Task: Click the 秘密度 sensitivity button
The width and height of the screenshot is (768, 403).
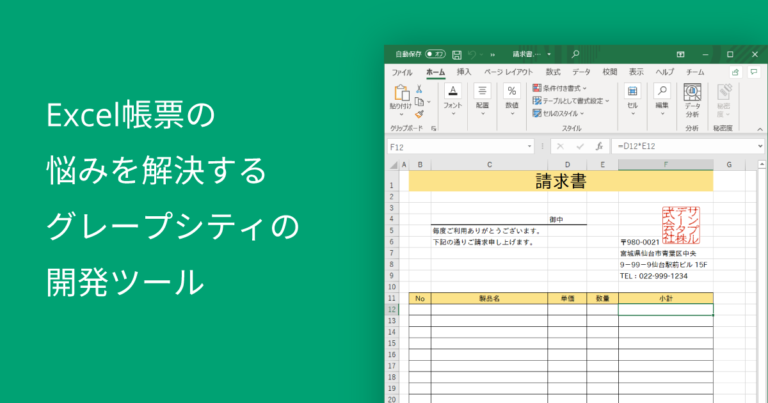Action: point(723,100)
